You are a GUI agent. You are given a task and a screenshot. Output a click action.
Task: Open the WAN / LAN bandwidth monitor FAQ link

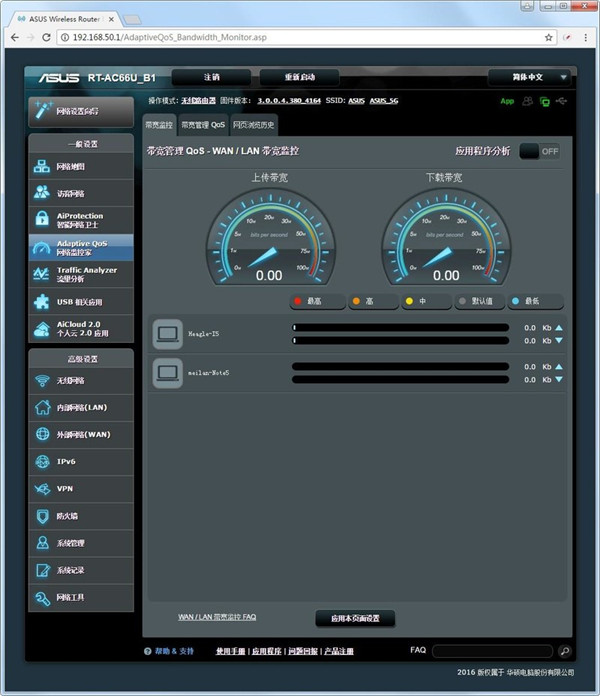[x=217, y=618]
